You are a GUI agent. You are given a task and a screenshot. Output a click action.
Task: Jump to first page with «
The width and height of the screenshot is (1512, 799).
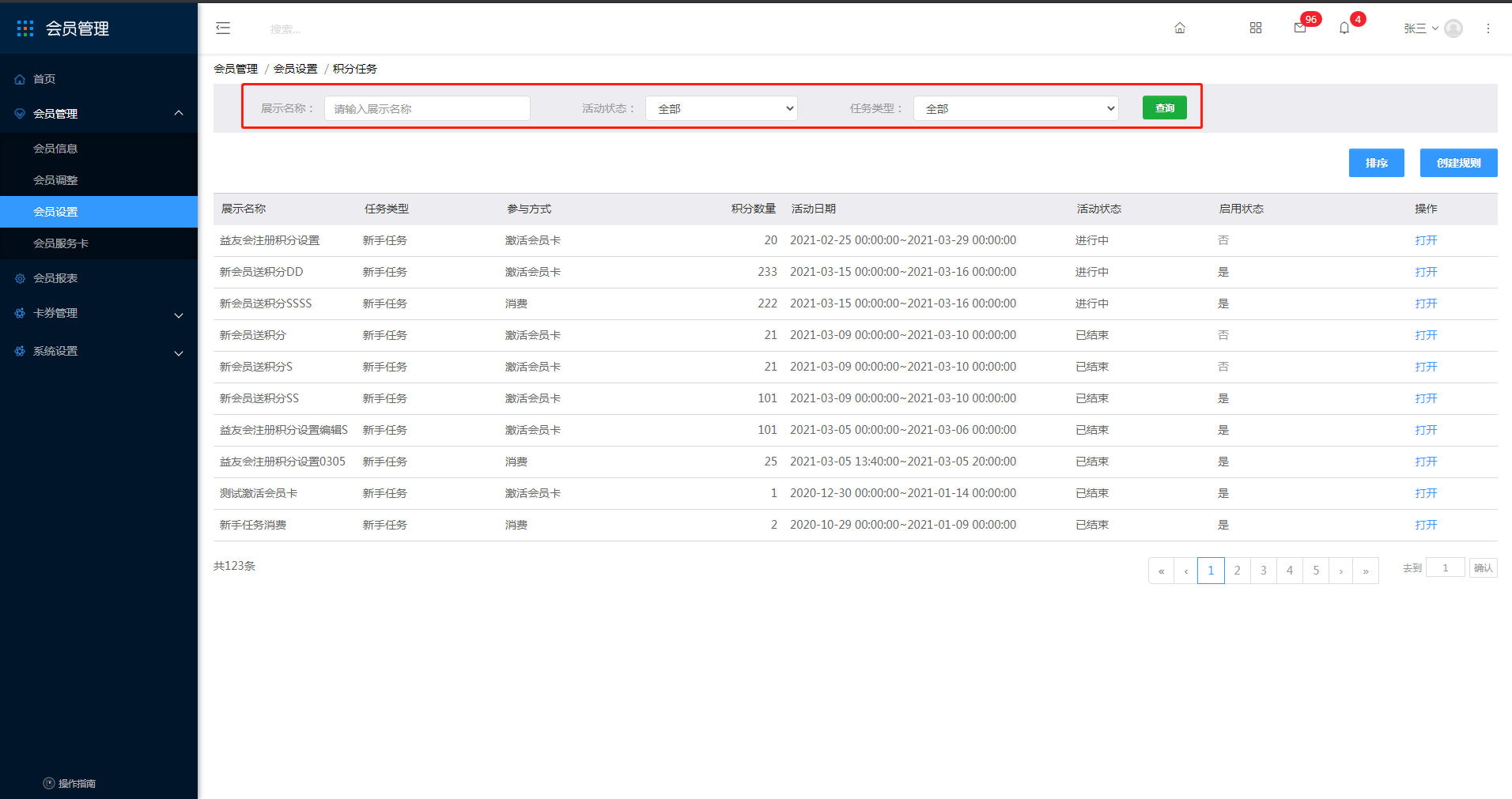[1161, 571]
